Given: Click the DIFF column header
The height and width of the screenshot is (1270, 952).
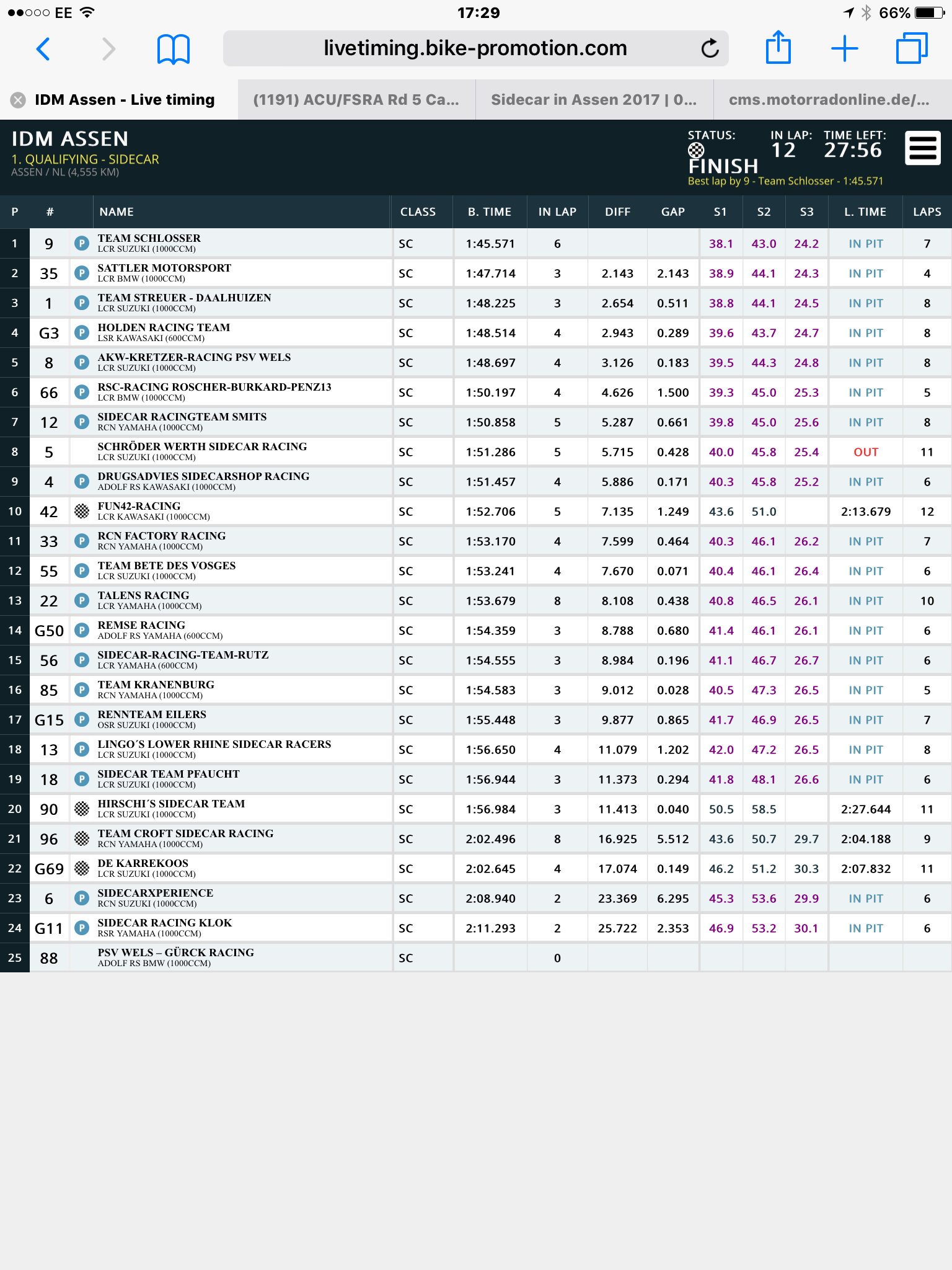Looking at the screenshot, I should click(x=618, y=212).
